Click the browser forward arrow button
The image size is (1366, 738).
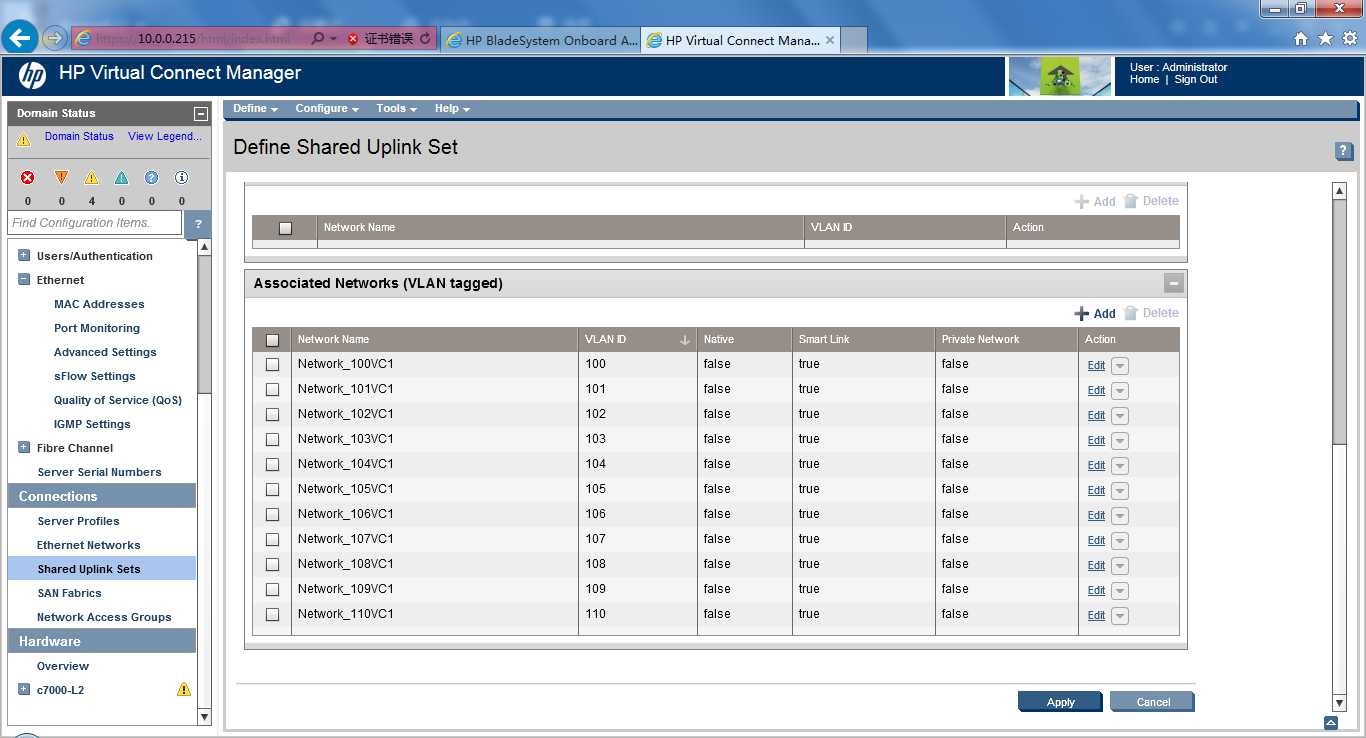pos(54,39)
